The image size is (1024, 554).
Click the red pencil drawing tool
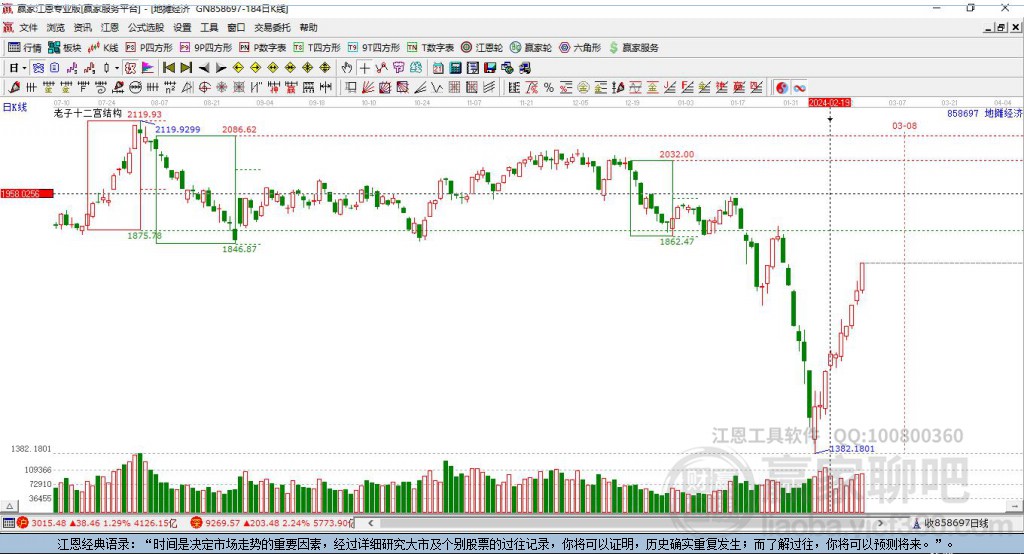pos(14,88)
